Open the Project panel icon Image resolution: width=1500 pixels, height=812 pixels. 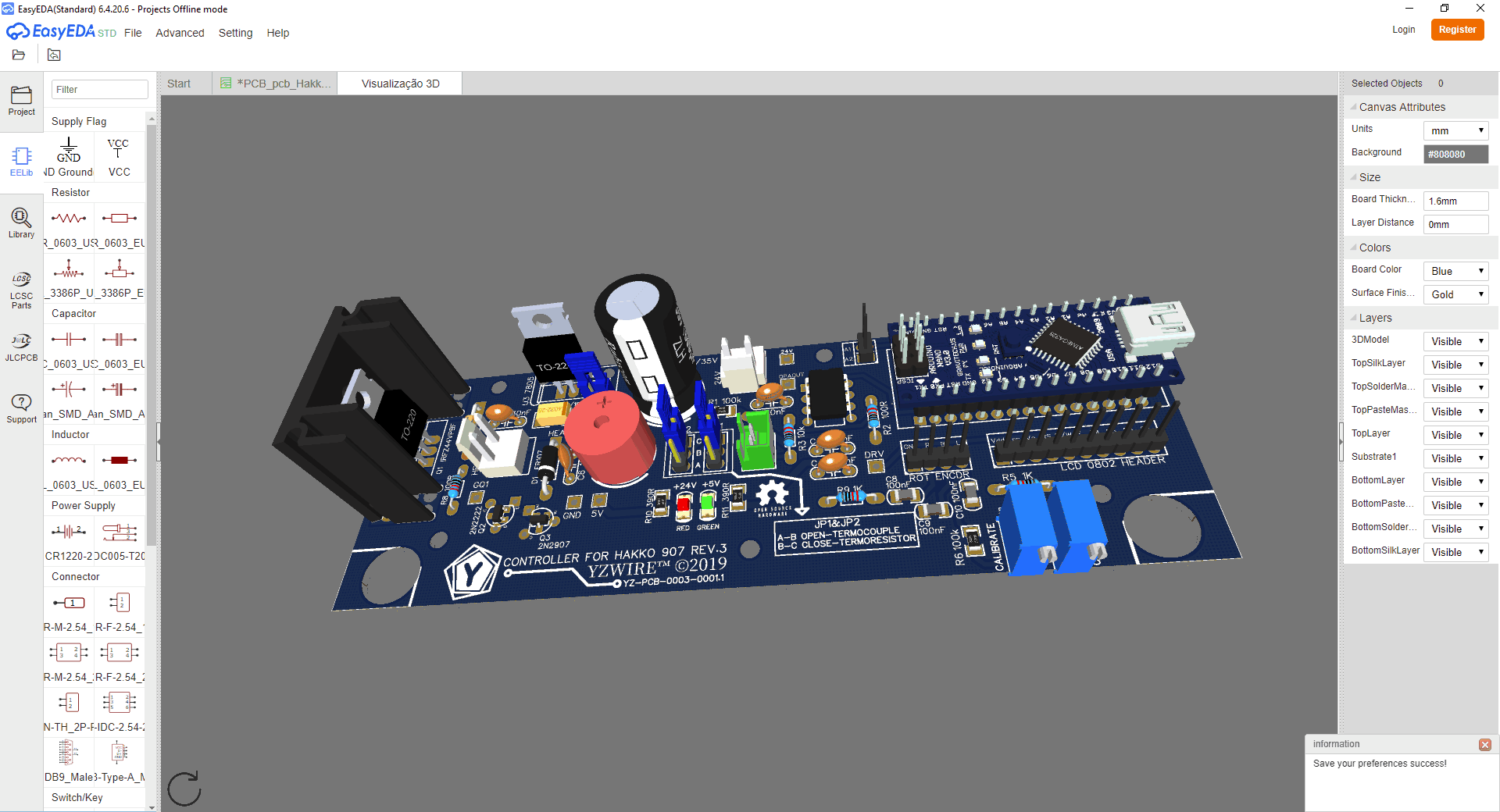(x=21, y=101)
